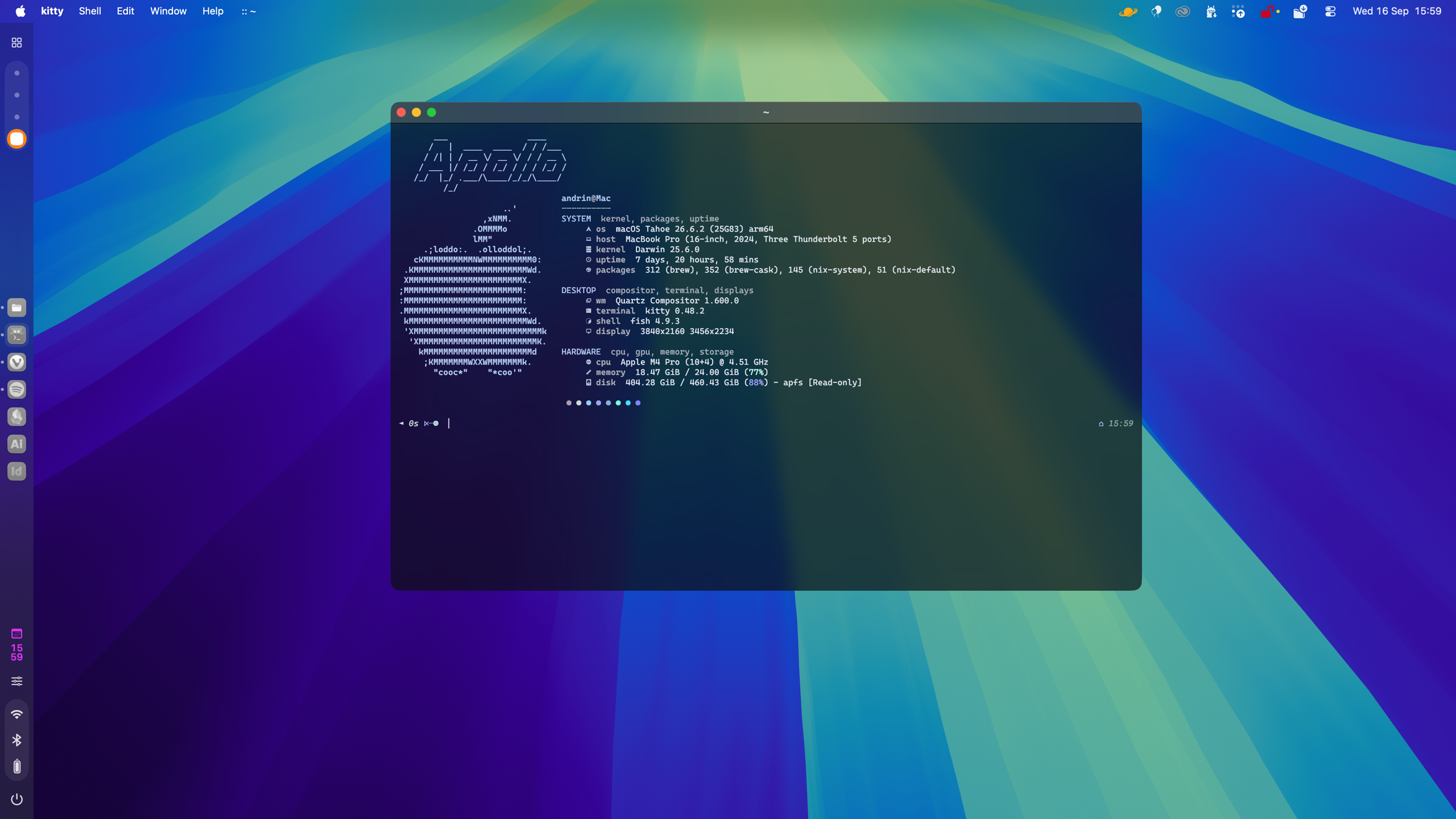The width and height of the screenshot is (1456, 819).
Task: Open the Help menu
Action: point(213,11)
